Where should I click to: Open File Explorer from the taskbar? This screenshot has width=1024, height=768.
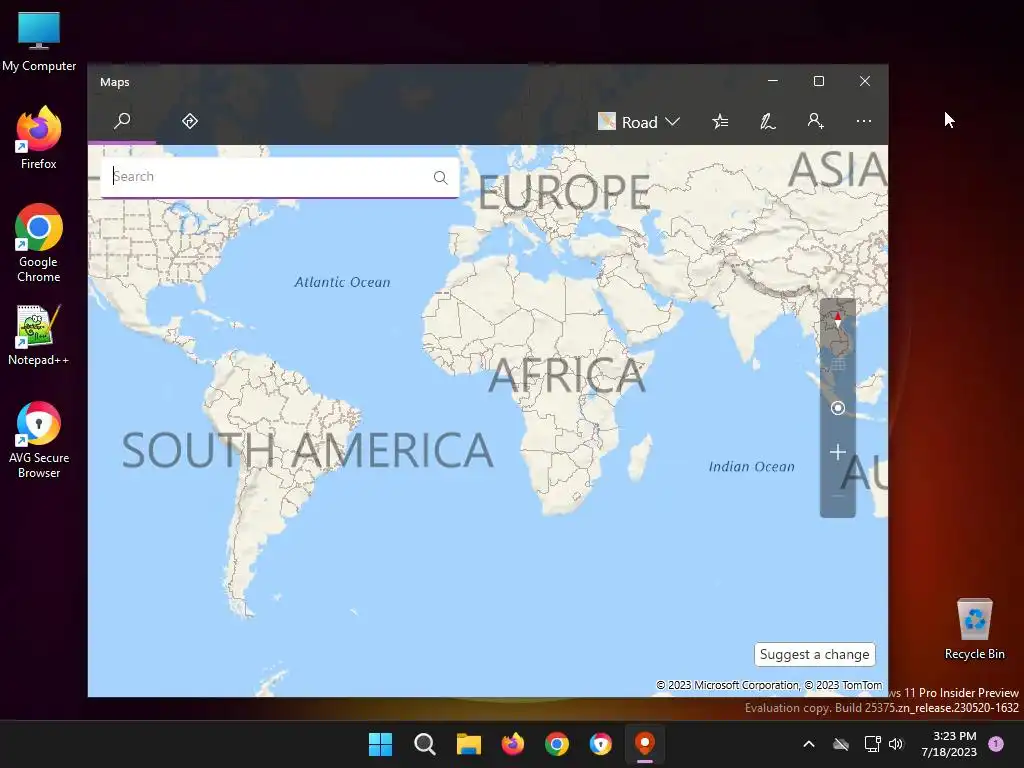click(468, 744)
